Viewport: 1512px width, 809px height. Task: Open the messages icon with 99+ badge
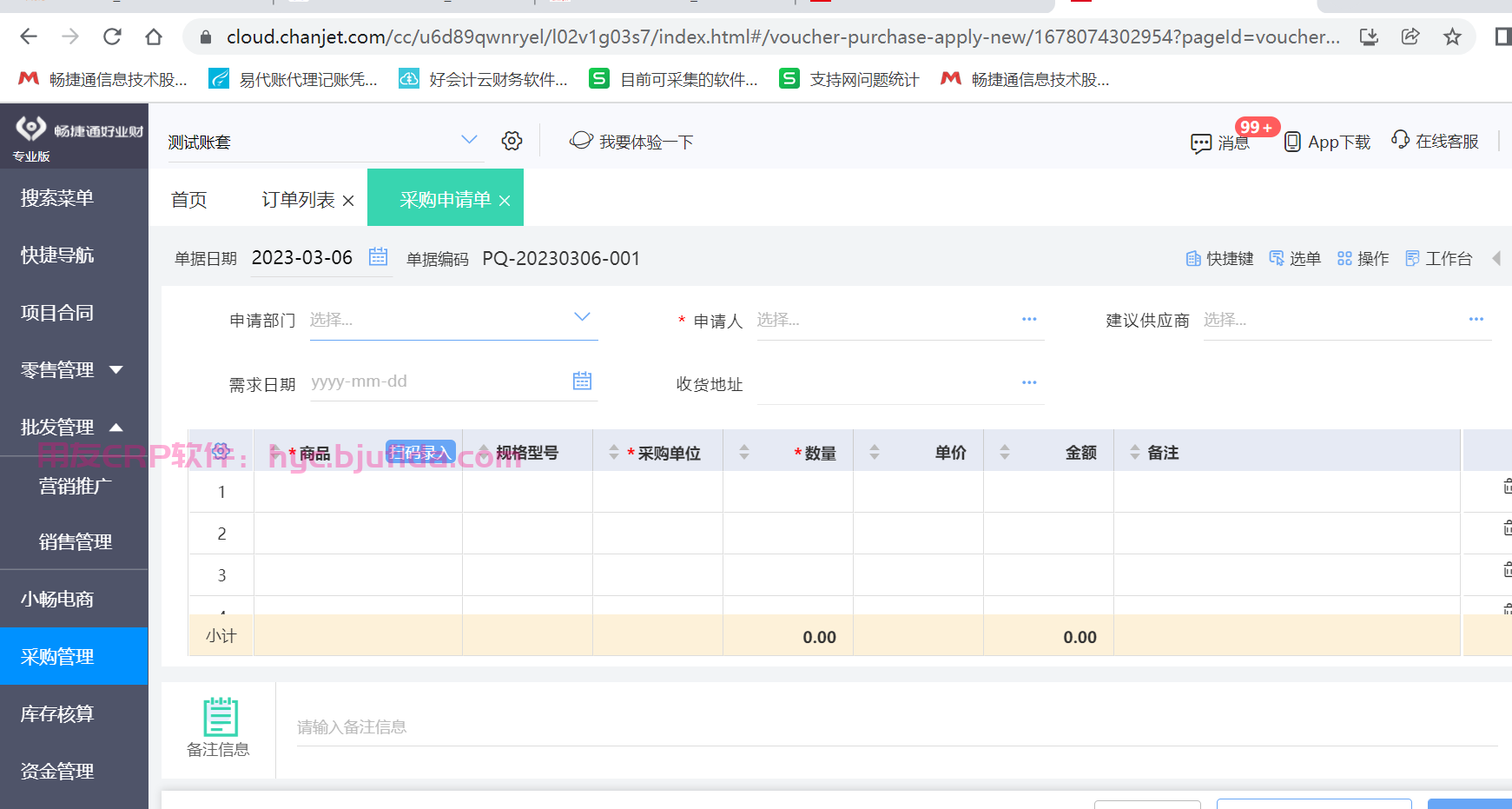[x=1201, y=143]
